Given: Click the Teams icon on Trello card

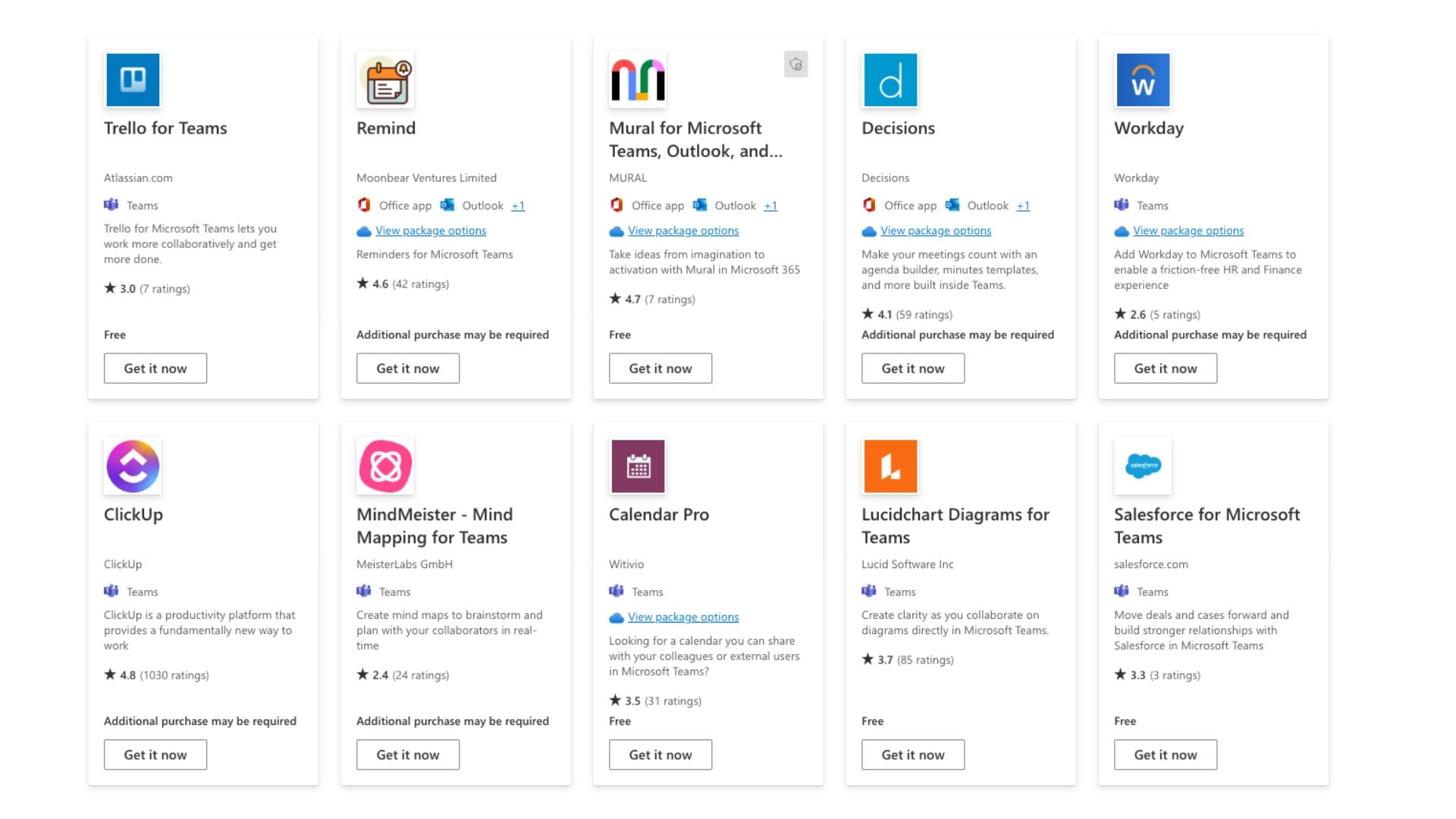Looking at the screenshot, I should [111, 205].
